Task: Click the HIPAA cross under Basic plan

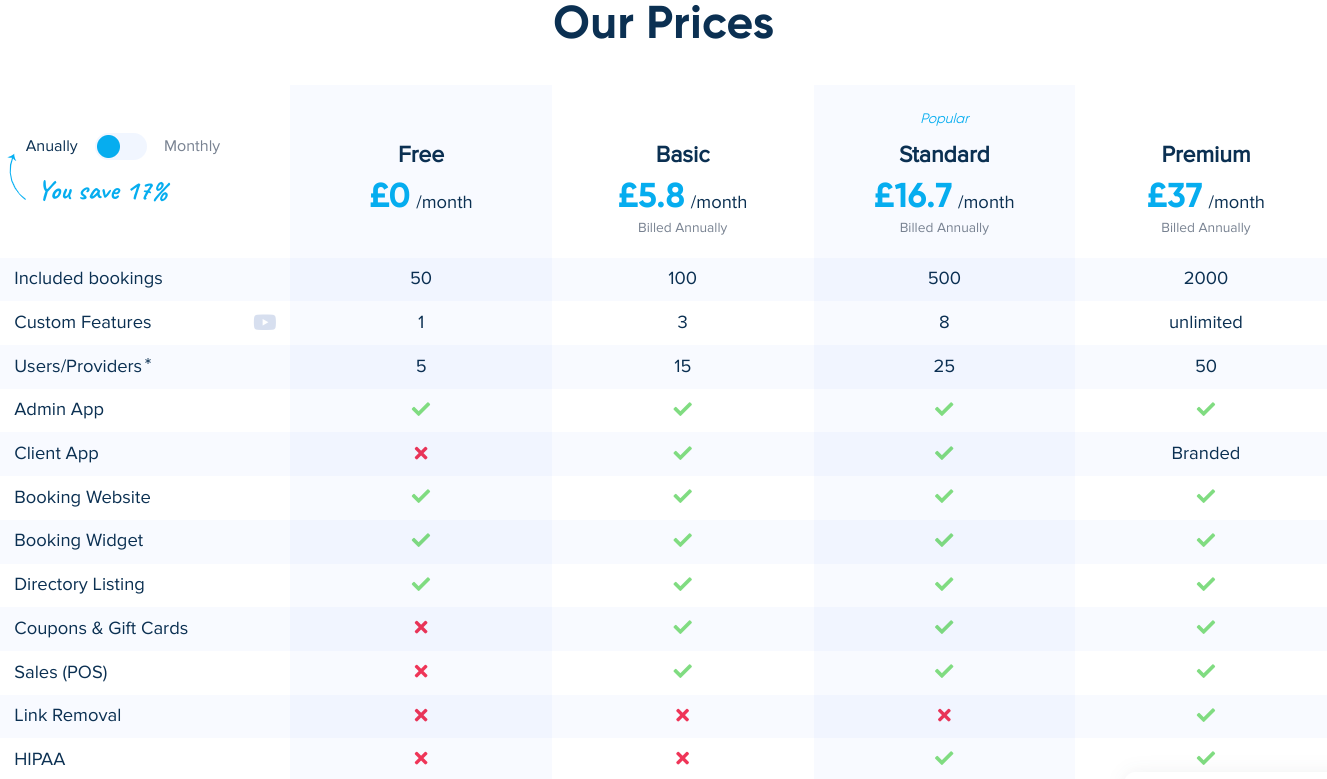Action: click(682, 759)
